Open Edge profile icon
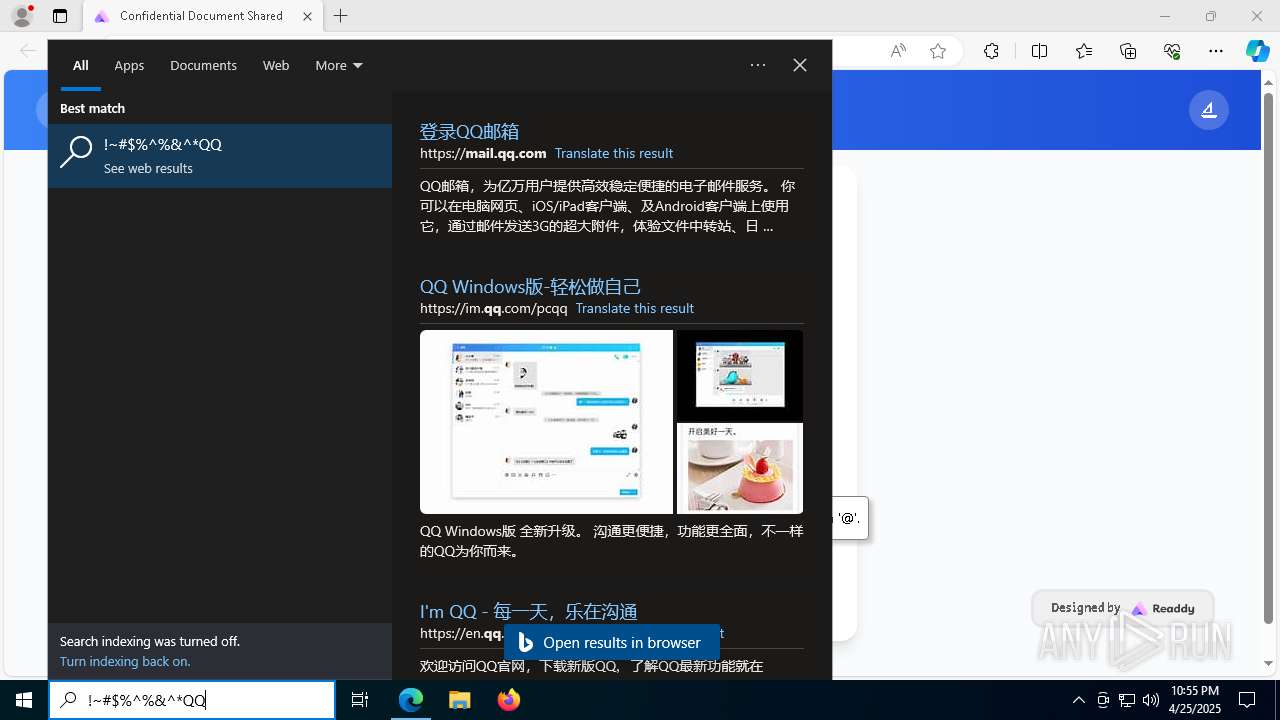This screenshot has width=1280, height=720. [22, 16]
